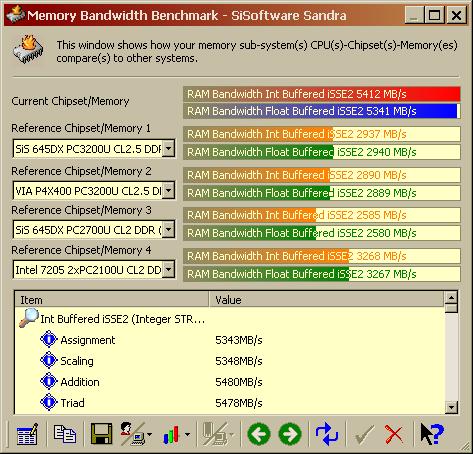The width and height of the screenshot is (473, 454).
Task: Click the list scrollbar thumb
Action: click(451, 308)
